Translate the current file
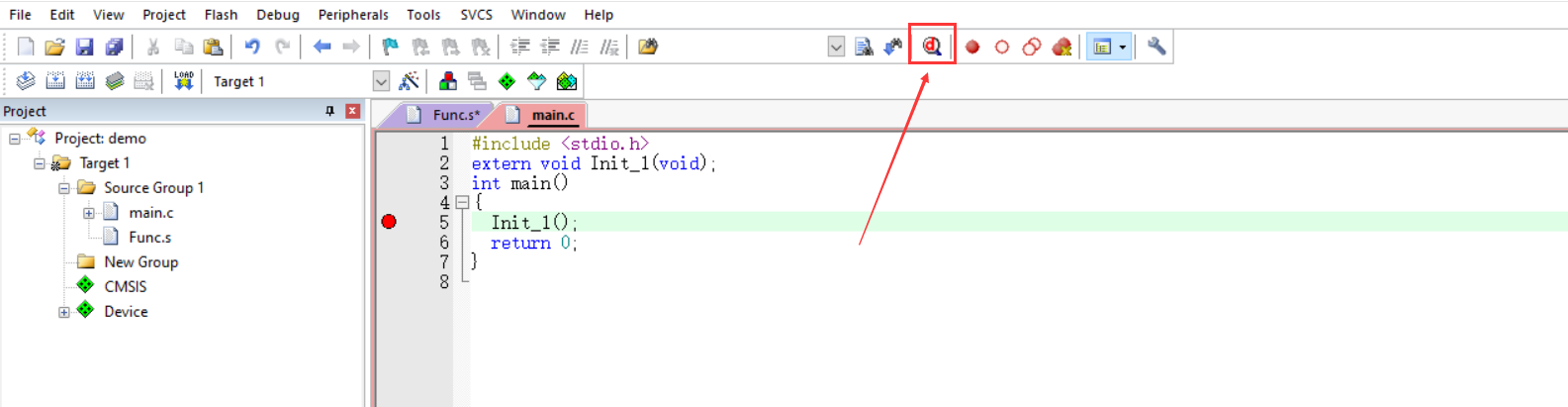This screenshot has height=407, width=1568. coord(26,81)
